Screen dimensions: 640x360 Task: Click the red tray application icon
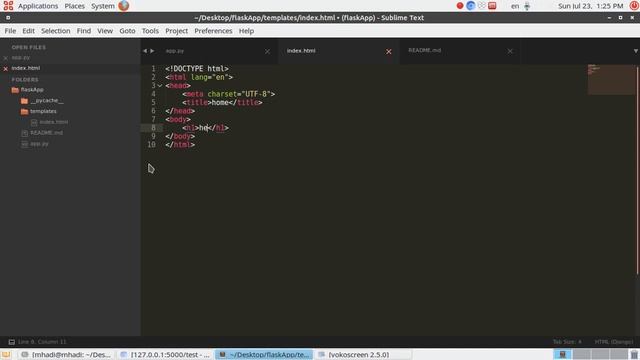pos(492,6)
